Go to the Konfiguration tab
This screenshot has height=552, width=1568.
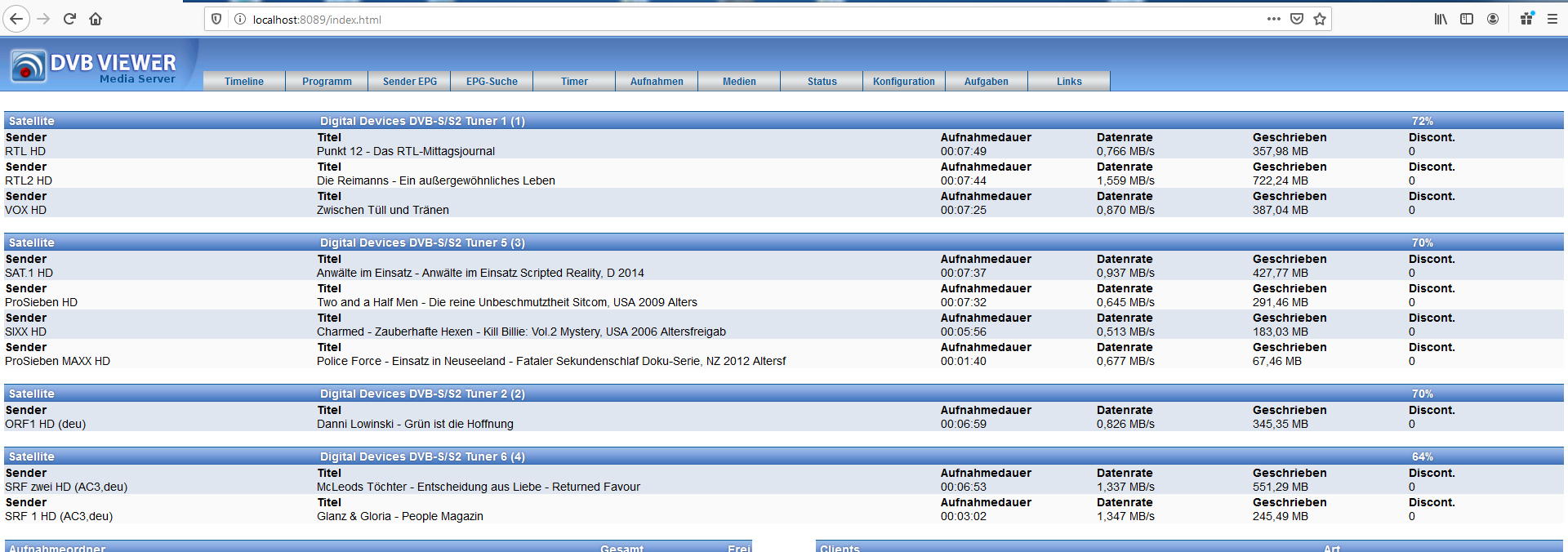[904, 81]
